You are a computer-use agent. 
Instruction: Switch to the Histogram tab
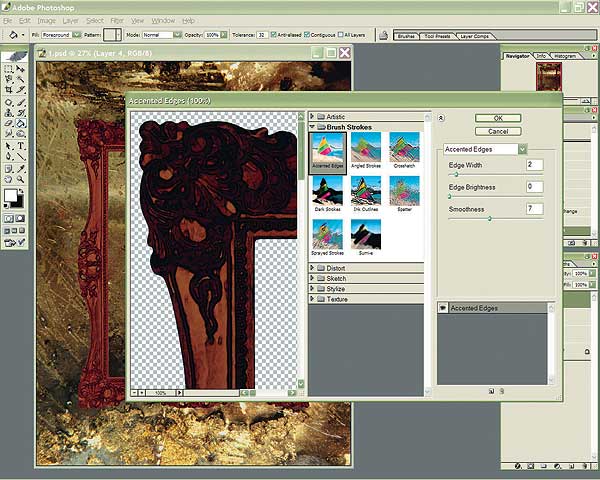[x=566, y=56]
